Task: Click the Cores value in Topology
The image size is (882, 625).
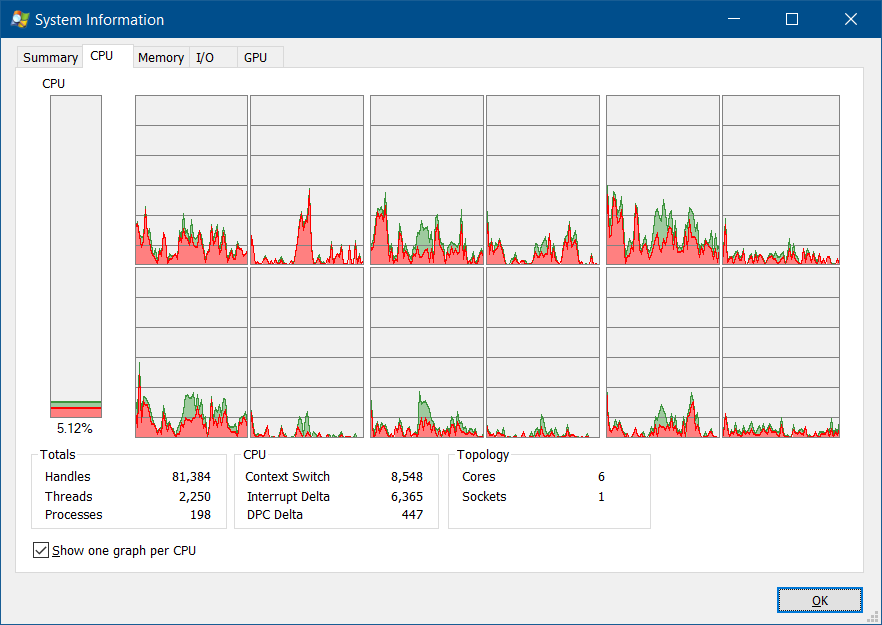Action: coord(601,477)
